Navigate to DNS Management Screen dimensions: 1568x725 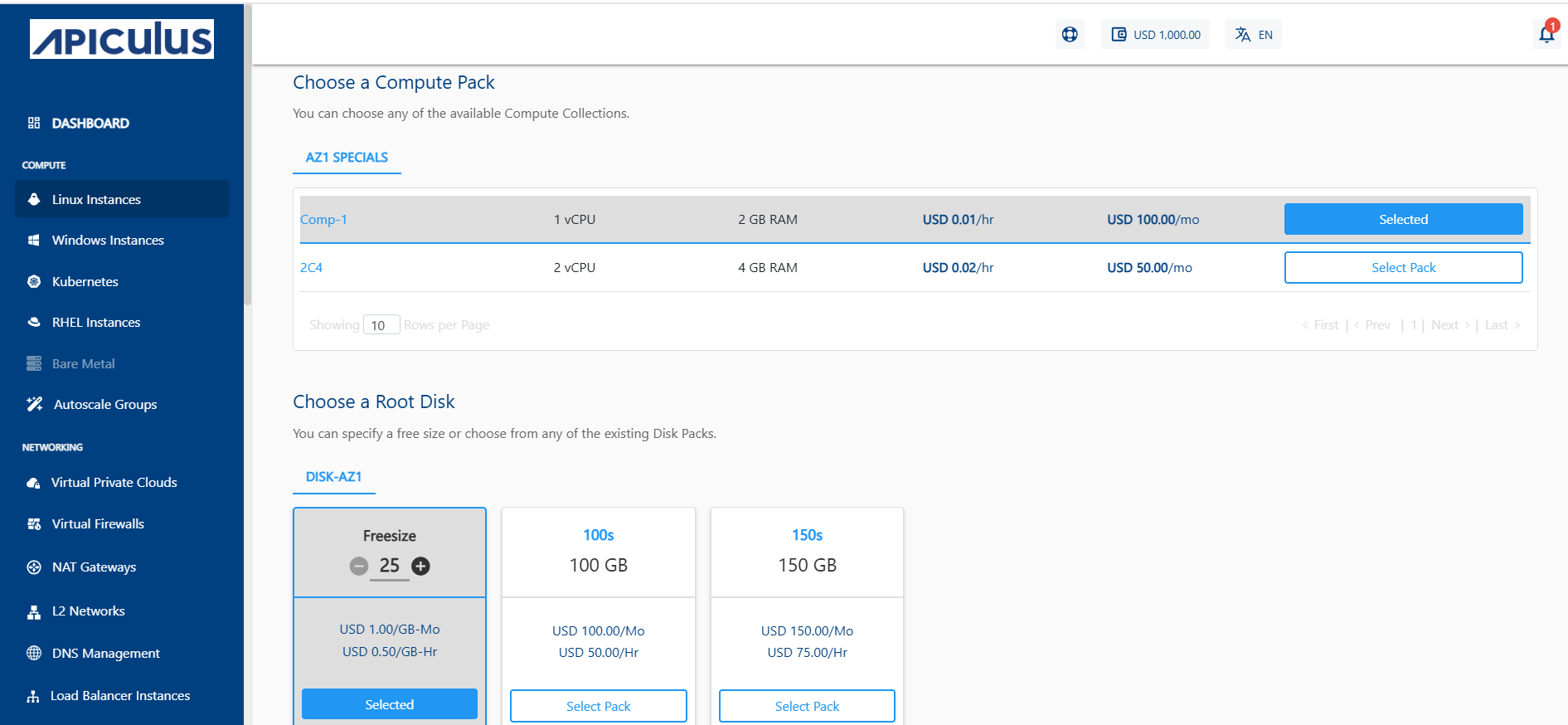point(105,653)
